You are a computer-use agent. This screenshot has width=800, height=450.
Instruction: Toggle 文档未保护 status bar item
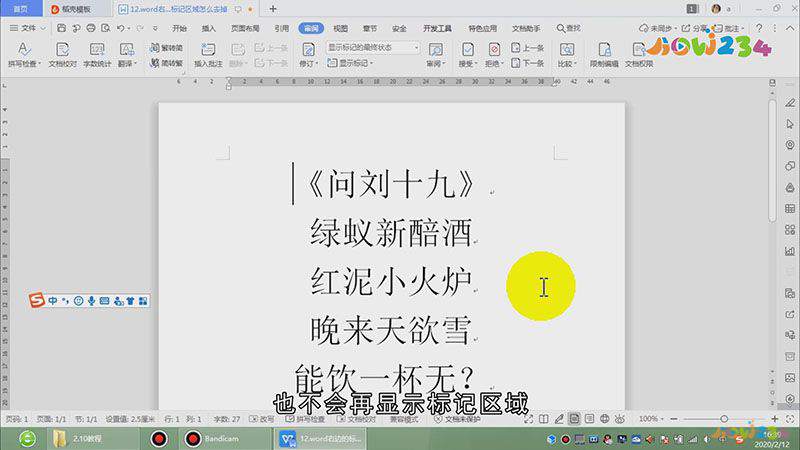[x=457, y=419]
